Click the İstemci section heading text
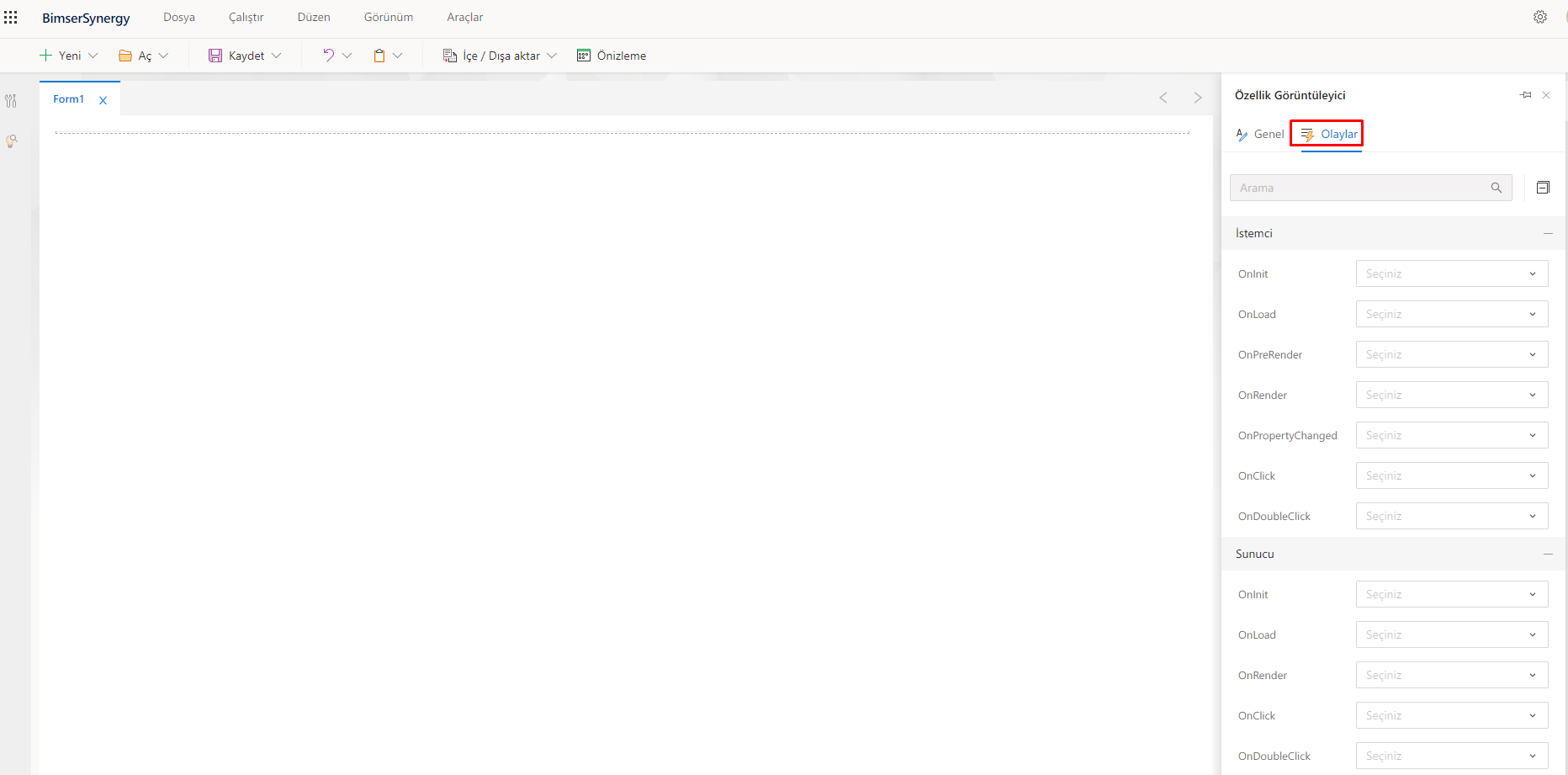This screenshot has width=1568, height=775. (1254, 233)
